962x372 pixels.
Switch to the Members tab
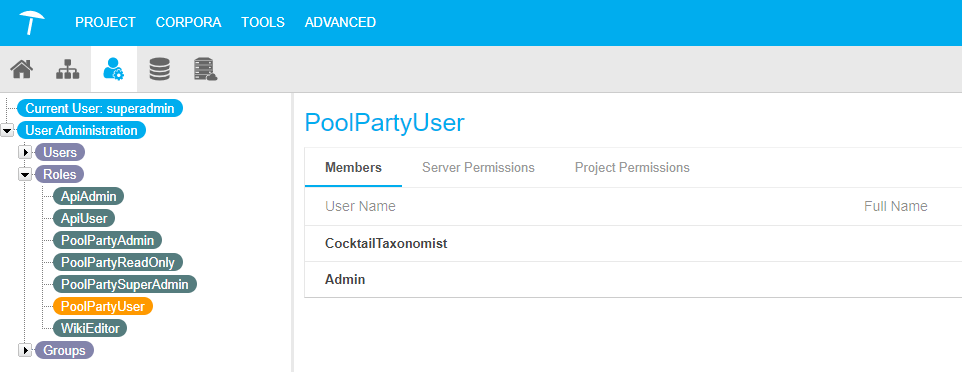pyautogui.click(x=353, y=168)
